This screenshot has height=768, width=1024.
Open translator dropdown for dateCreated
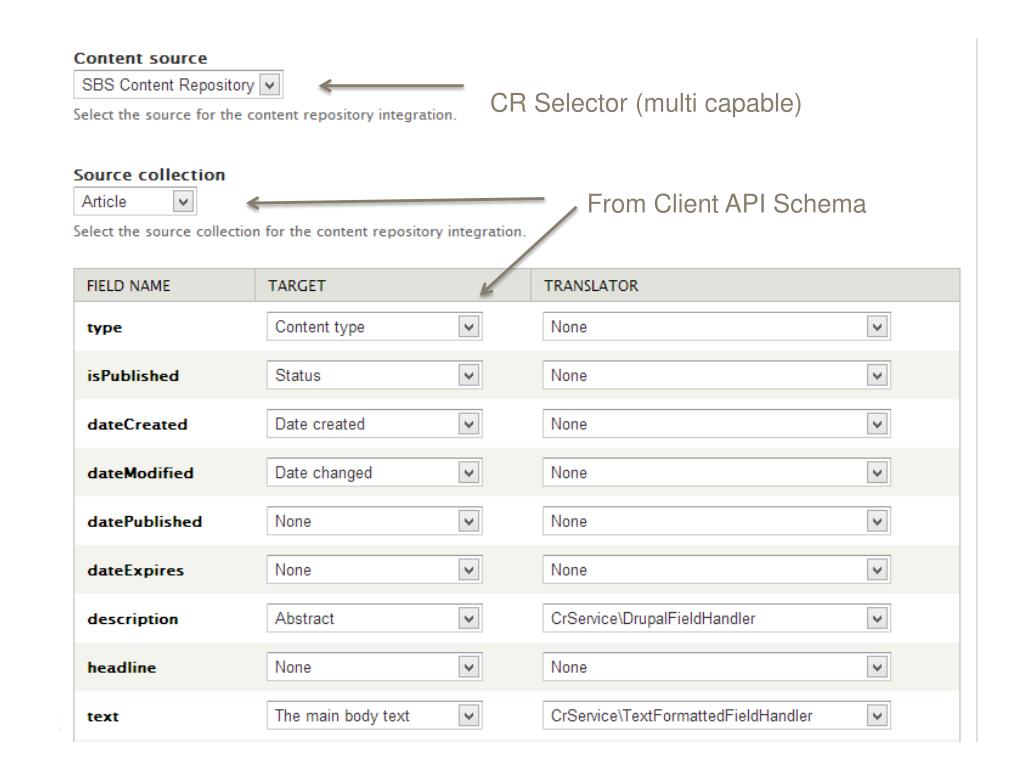point(716,424)
